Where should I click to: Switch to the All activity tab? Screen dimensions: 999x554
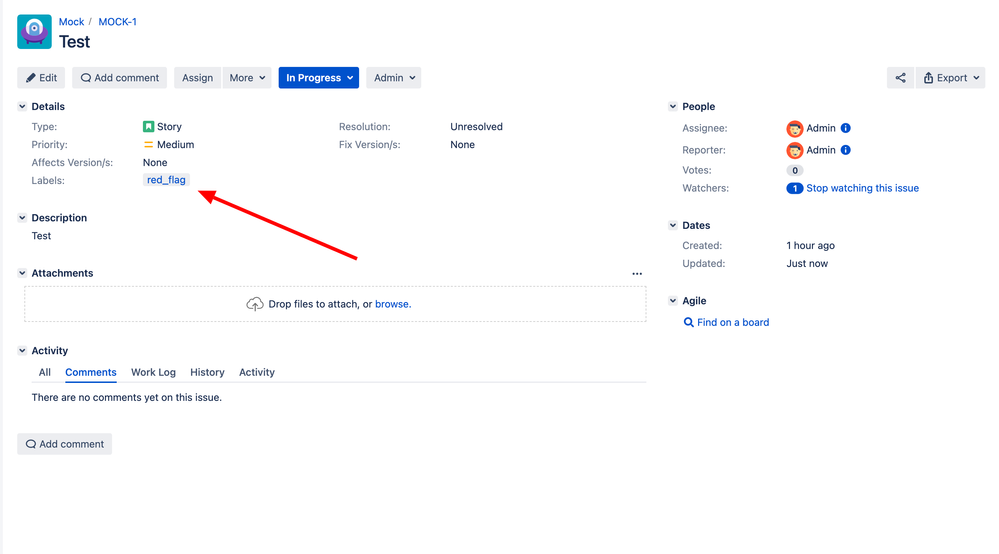[x=45, y=373]
